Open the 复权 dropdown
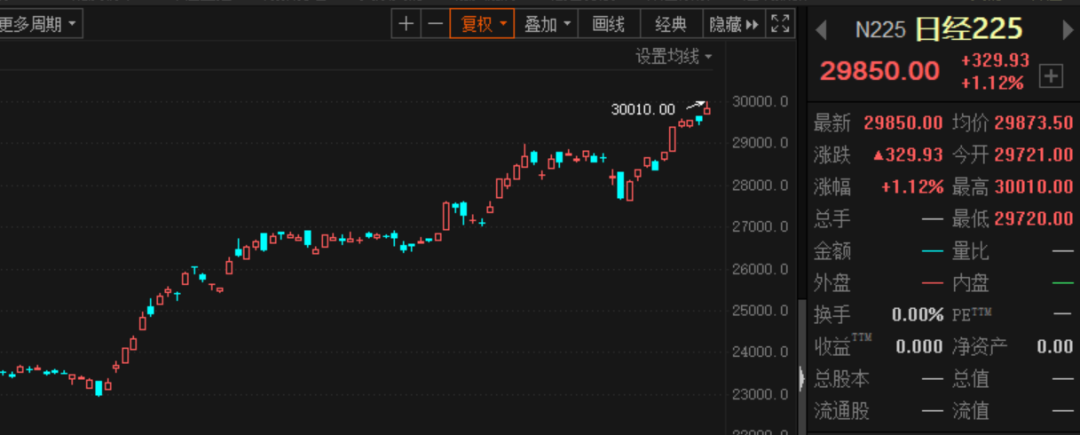The image size is (1080, 435). click(482, 24)
